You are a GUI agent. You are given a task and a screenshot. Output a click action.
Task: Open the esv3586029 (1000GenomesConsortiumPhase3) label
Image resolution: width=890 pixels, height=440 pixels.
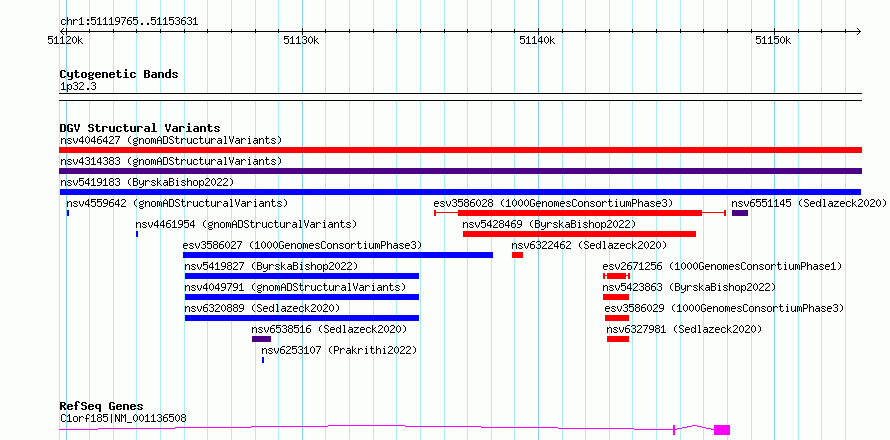pos(724,308)
